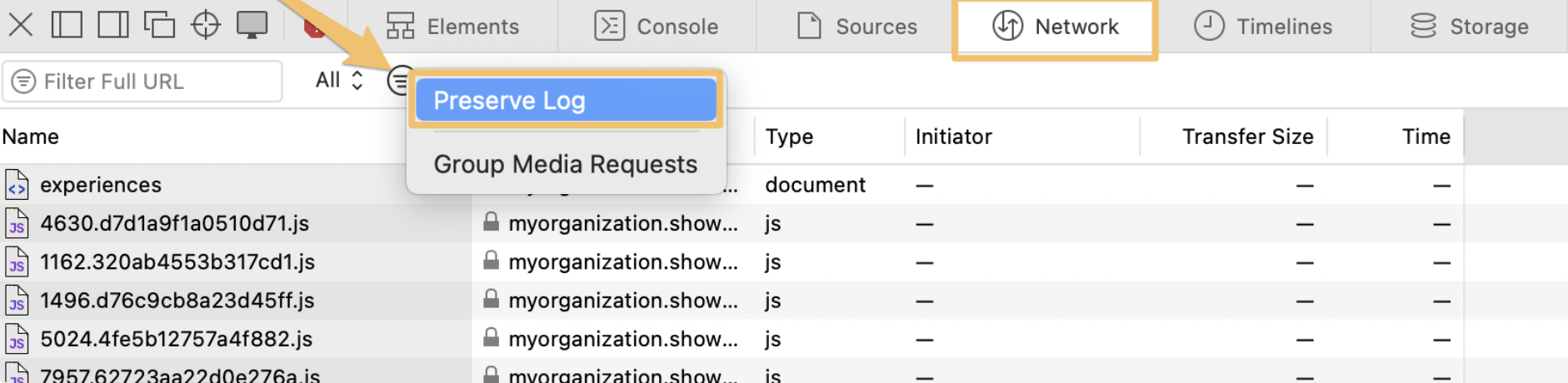This screenshot has width=1568, height=383.
Task: Click the document file icon beside experiences
Action: [x=17, y=185]
